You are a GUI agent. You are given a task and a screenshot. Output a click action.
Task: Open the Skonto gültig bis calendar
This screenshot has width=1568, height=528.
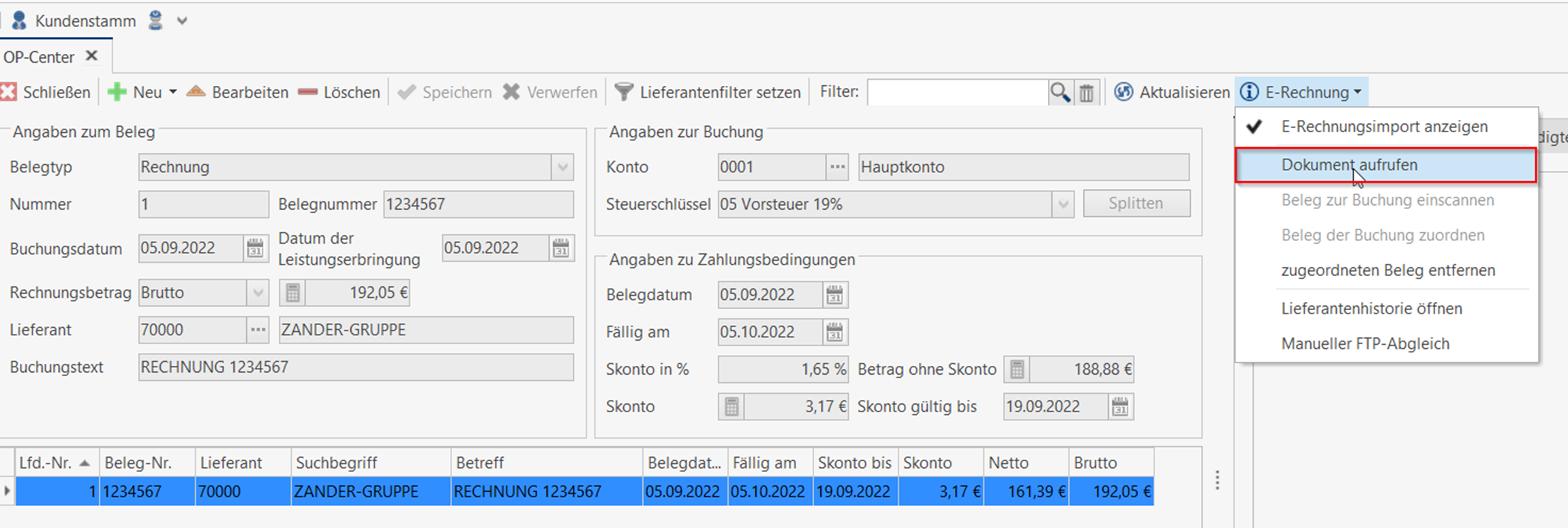1120,407
